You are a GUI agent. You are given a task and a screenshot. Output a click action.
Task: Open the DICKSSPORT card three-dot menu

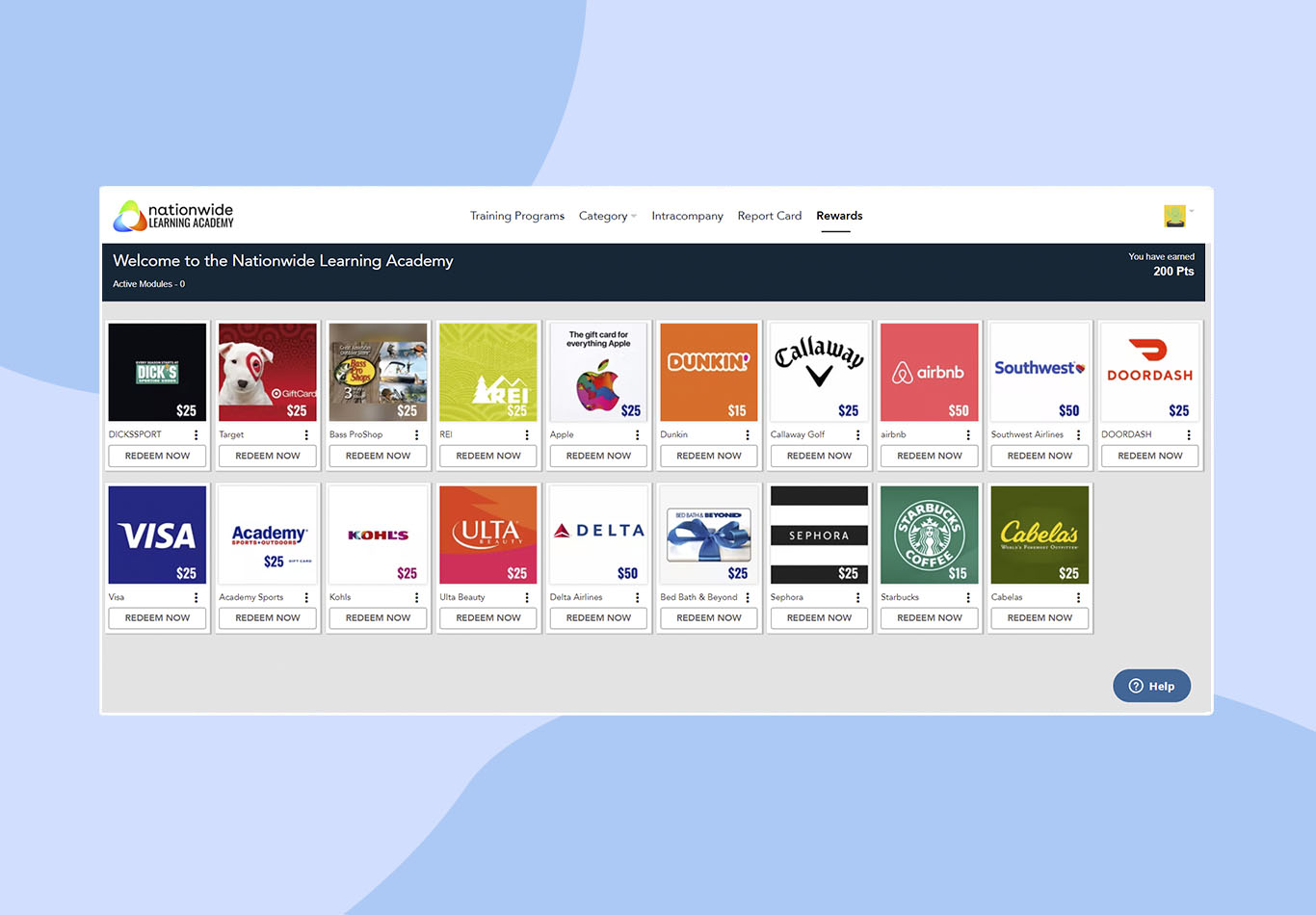(196, 435)
